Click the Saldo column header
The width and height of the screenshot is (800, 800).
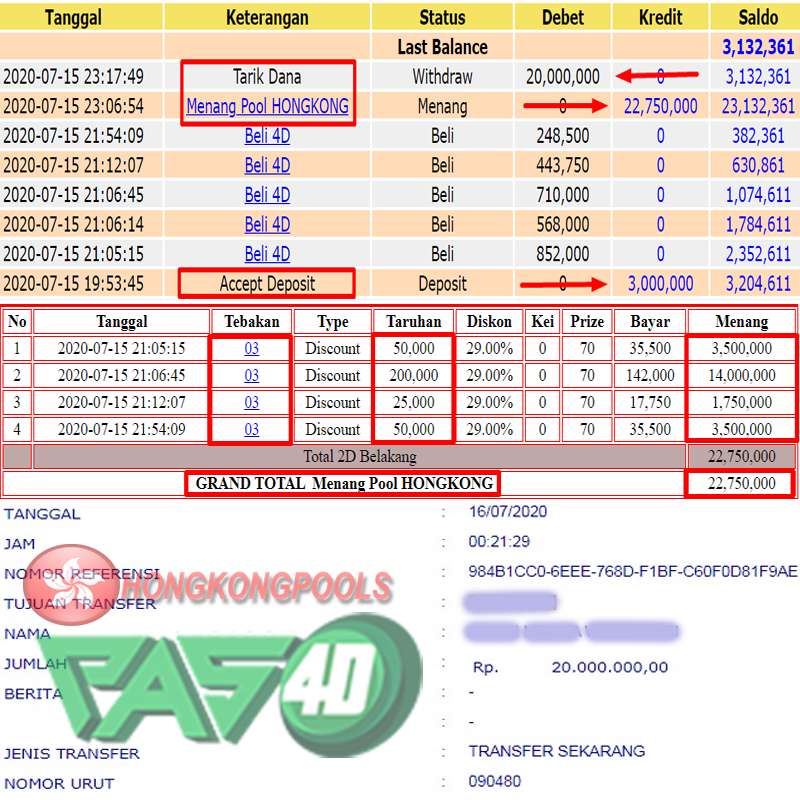758,17
